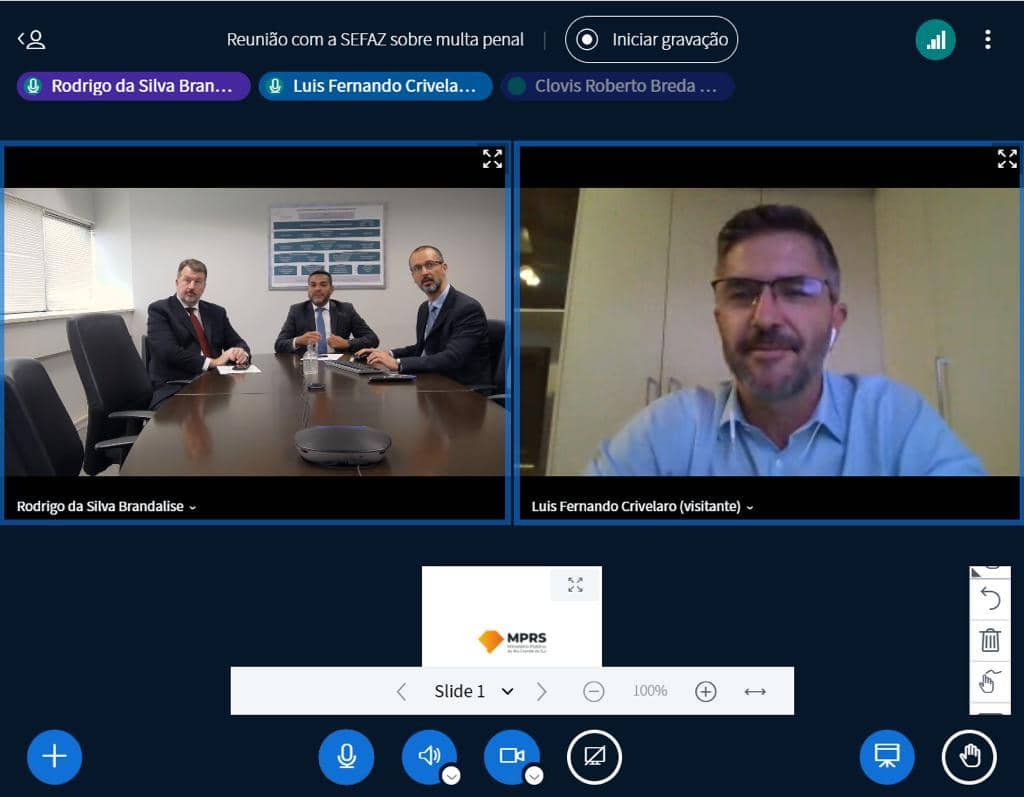This screenshot has width=1024, height=797.
Task: Zoom in the presentation slide
Action: click(706, 691)
